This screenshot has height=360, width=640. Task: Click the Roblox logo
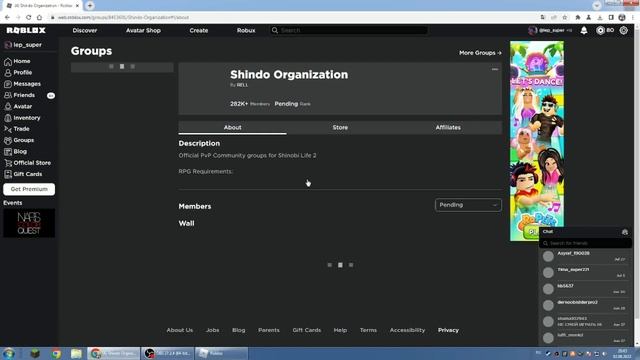coord(26,31)
